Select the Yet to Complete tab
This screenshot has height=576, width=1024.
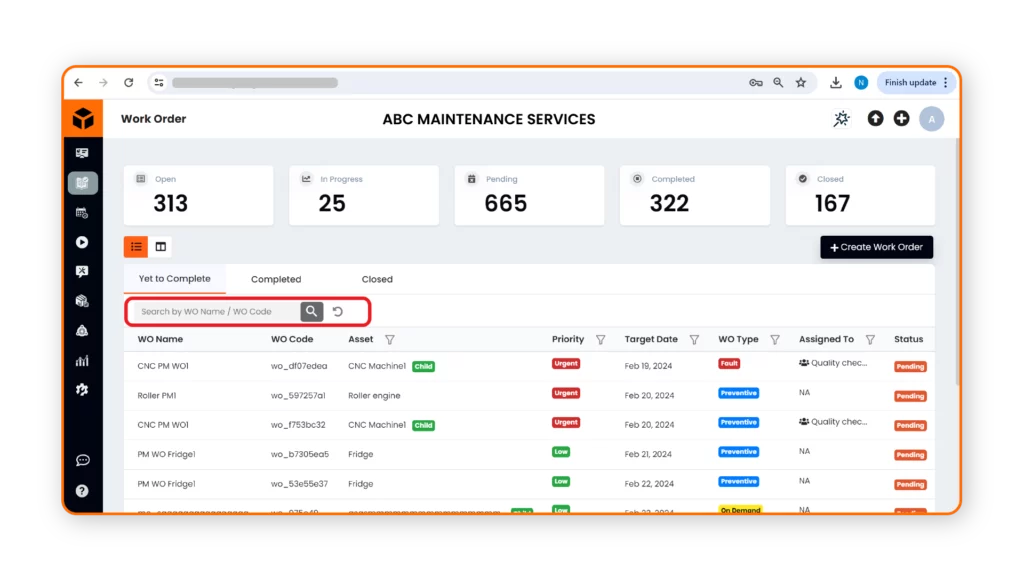[x=174, y=279]
